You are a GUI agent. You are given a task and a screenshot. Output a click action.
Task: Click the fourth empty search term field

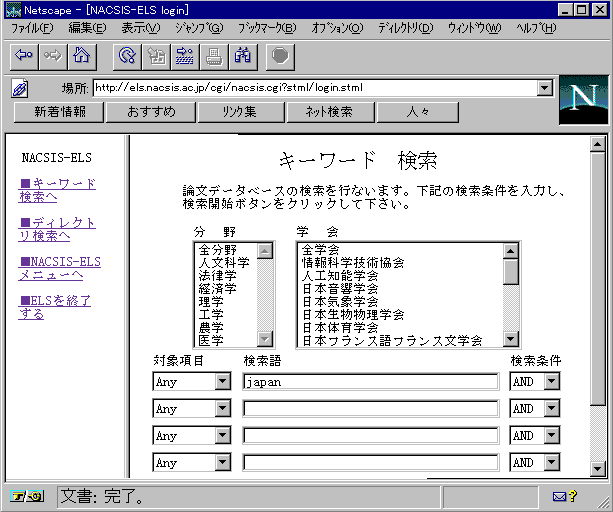click(371, 462)
